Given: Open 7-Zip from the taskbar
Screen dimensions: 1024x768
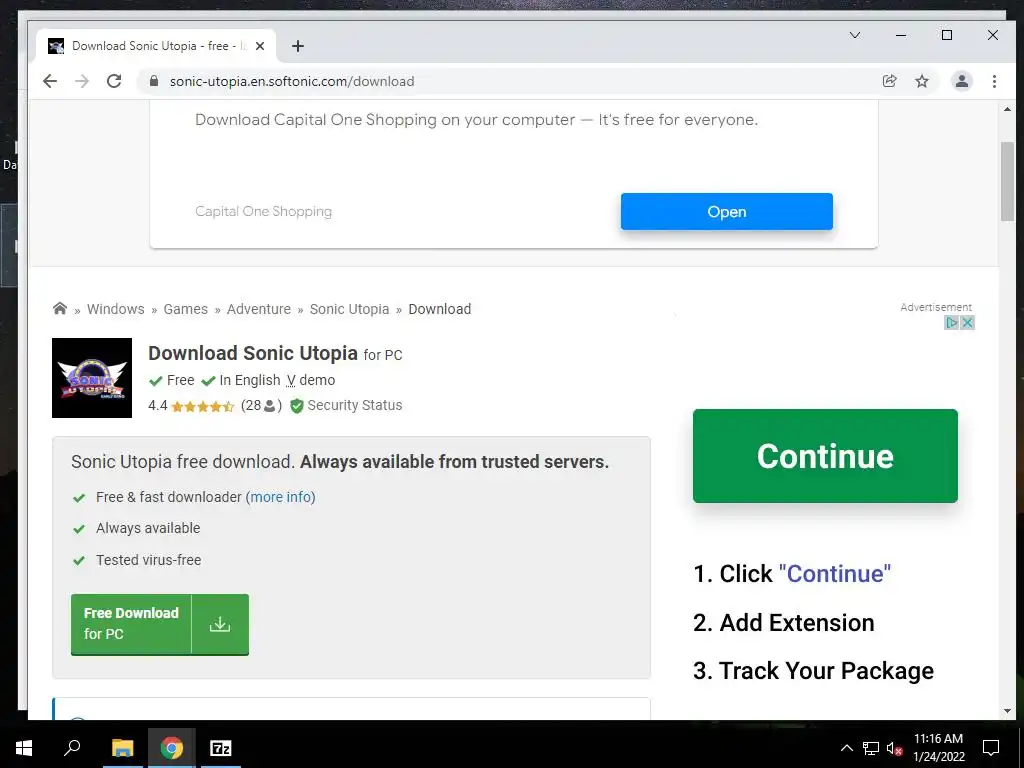Looking at the screenshot, I should tap(221, 748).
